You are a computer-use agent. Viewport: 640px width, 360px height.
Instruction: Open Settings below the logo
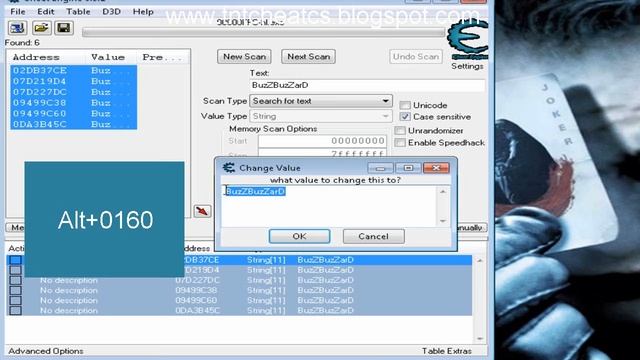[x=467, y=66]
